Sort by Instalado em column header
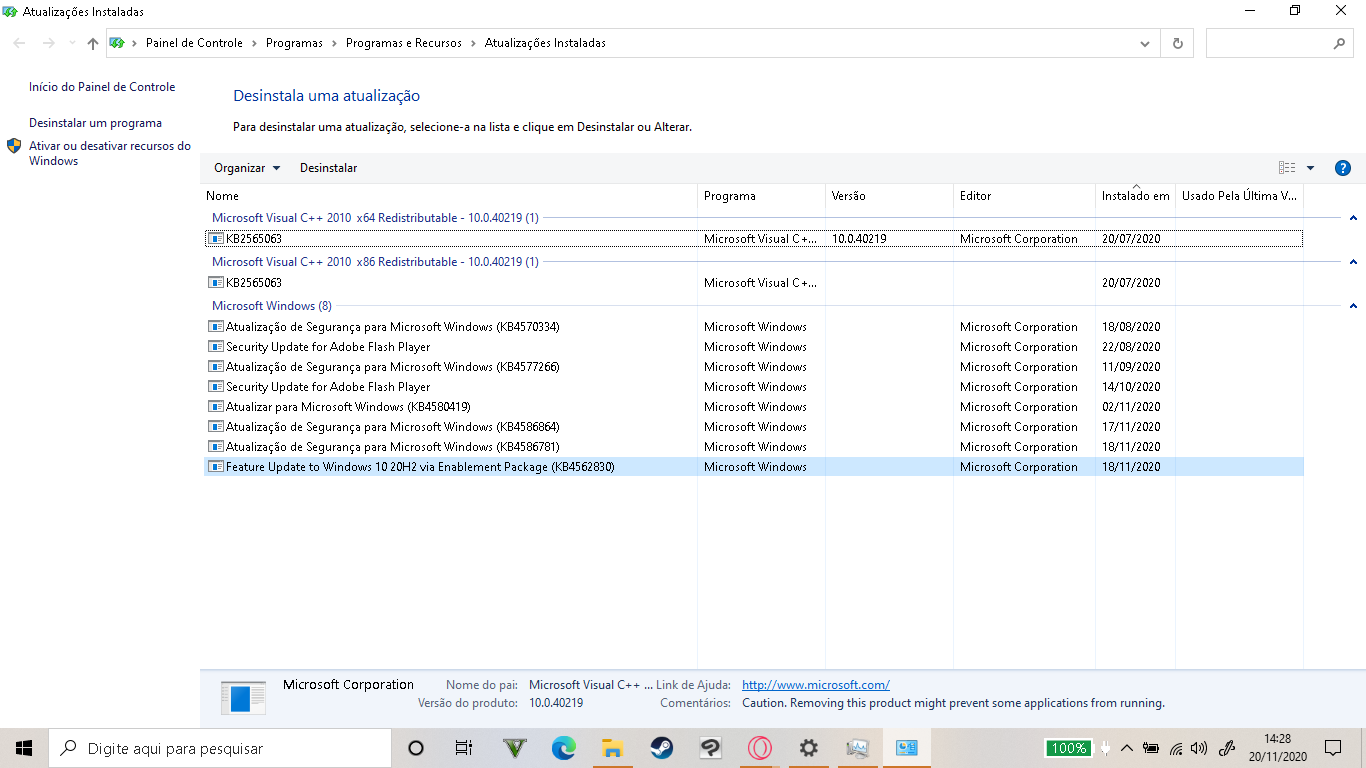 [1135, 196]
